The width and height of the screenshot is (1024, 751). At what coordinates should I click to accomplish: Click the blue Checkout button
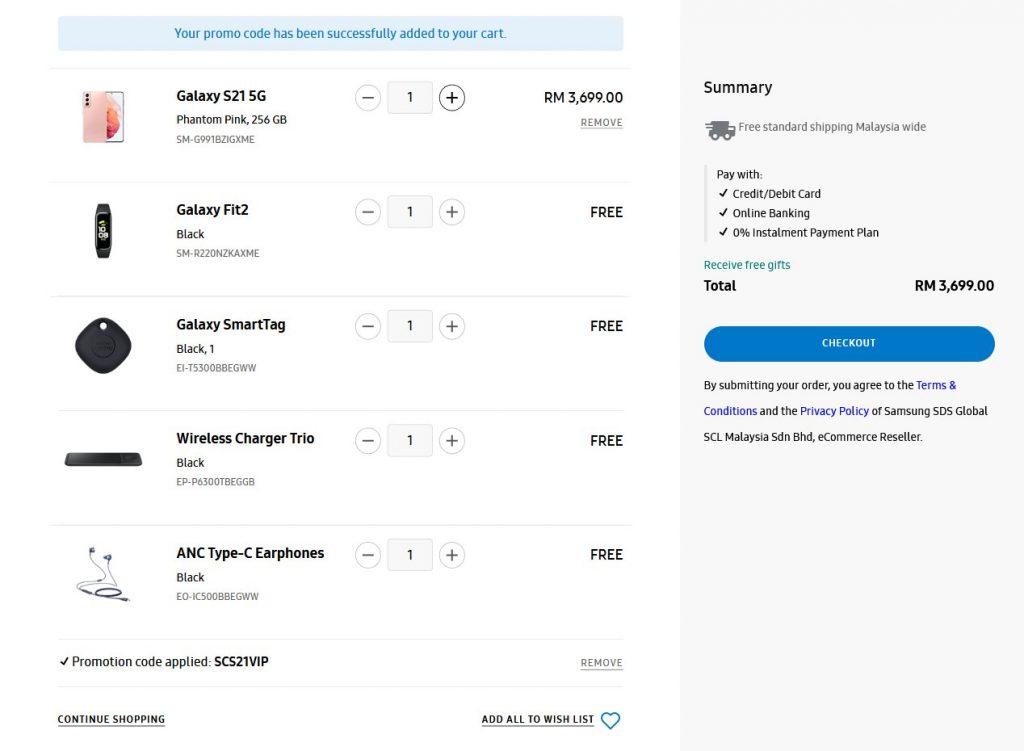click(849, 344)
